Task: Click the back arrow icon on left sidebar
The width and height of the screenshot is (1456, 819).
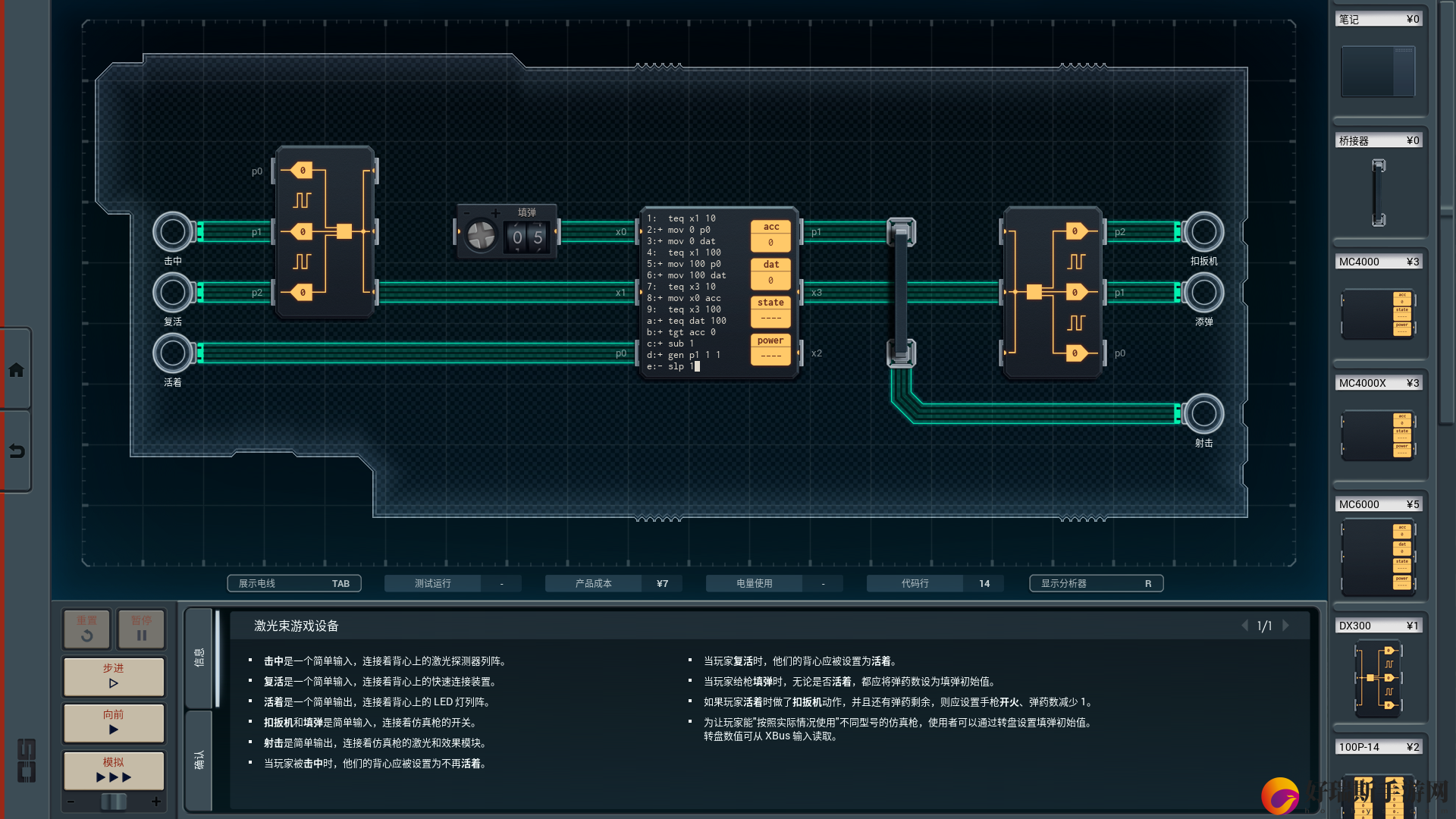Action: click(x=16, y=451)
